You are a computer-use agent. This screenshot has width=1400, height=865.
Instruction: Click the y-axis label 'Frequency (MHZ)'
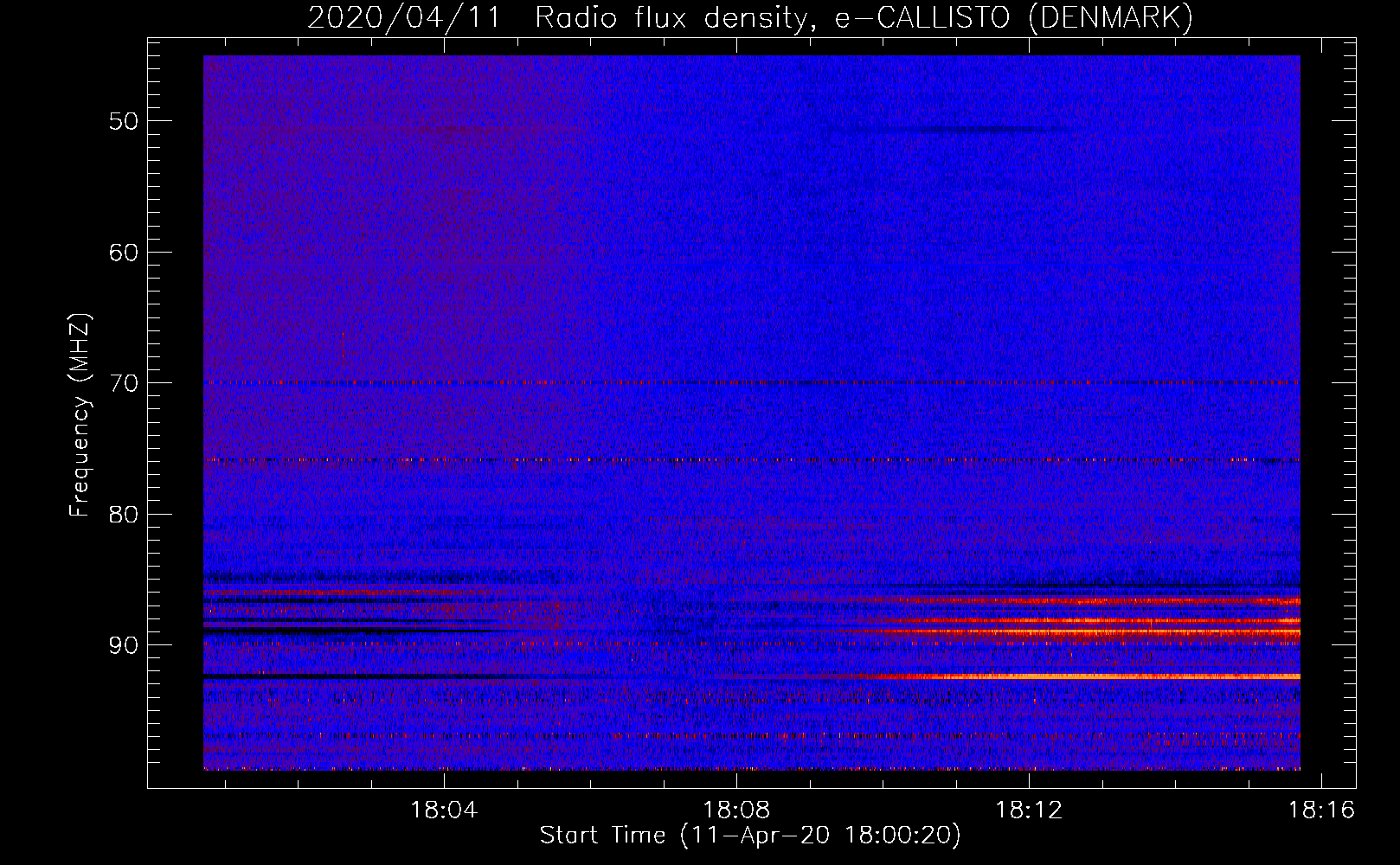click(80, 416)
